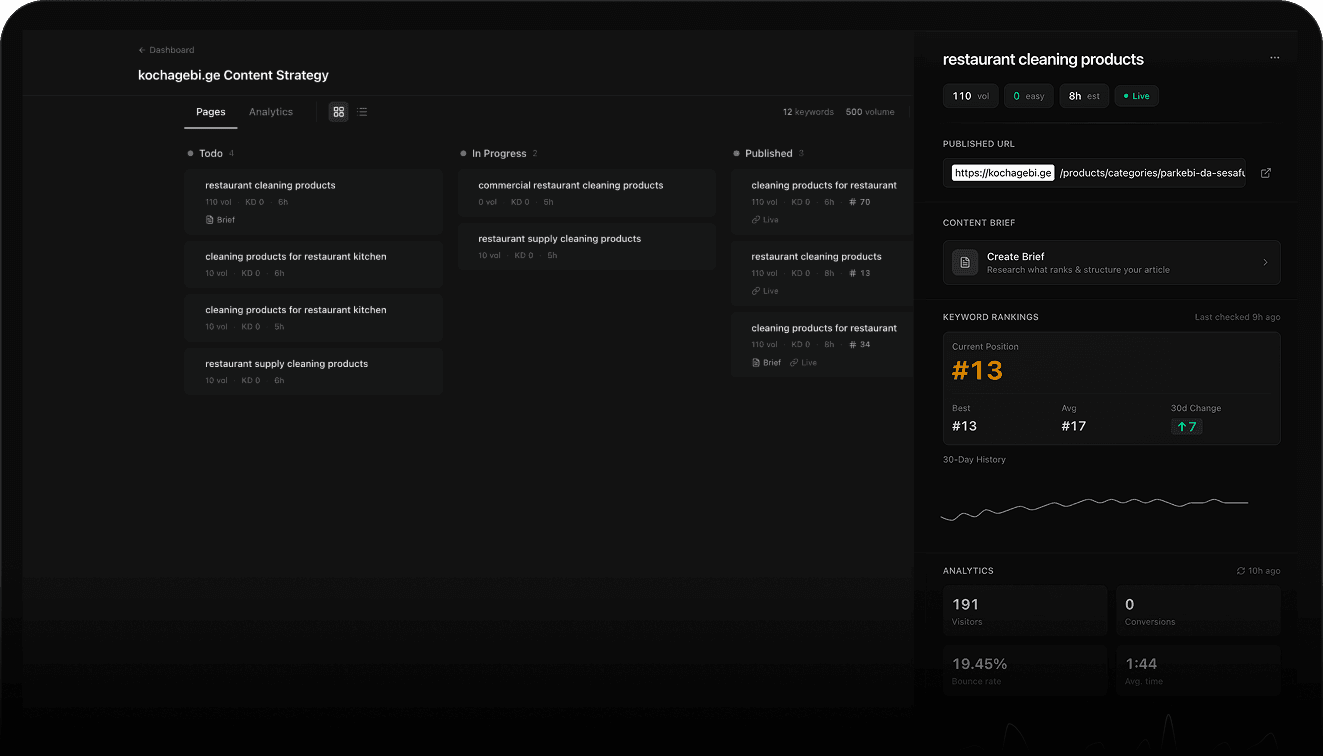Click the 30-Day History line chart
The image size is (1323, 756).
(x=1094, y=504)
